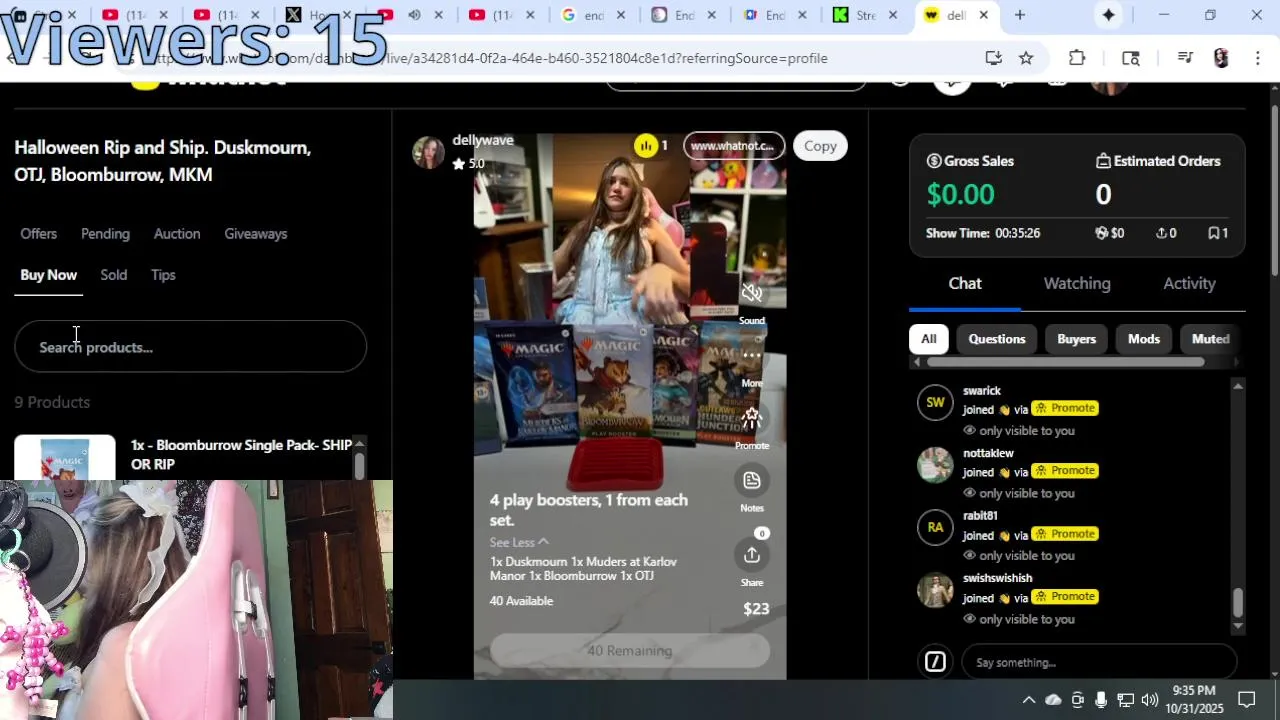Bookmark page with the star icon
Image resolution: width=1280 pixels, height=720 pixels.
click(1026, 58)
